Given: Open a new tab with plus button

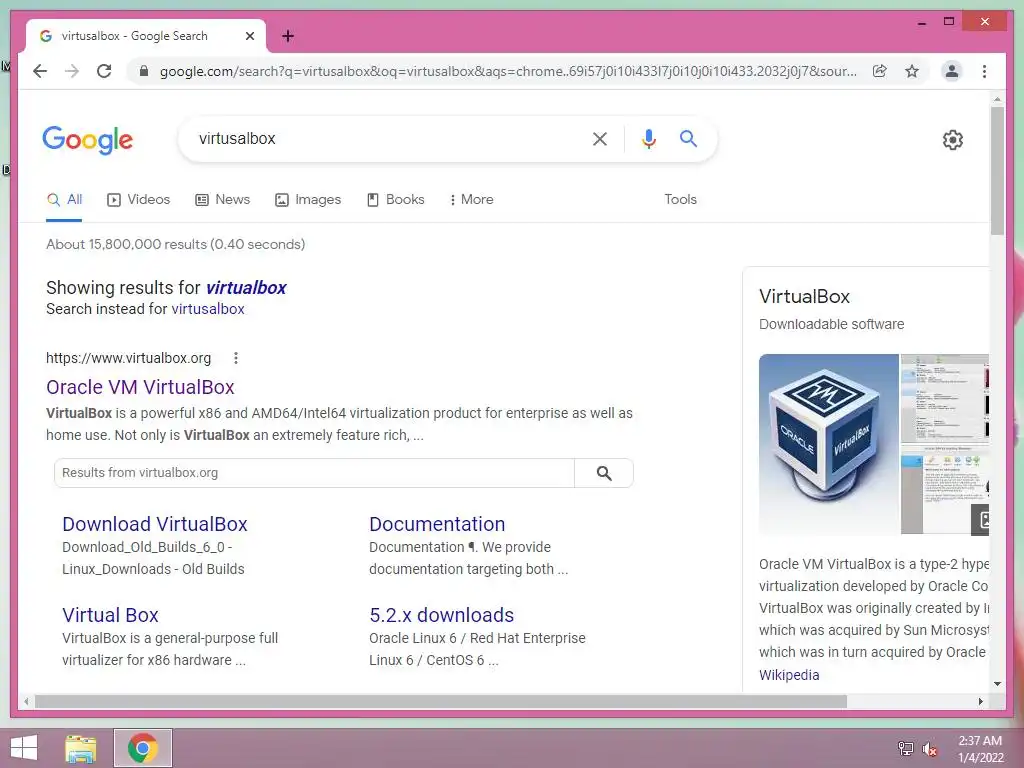Looking at the screenshot, I should [x=288, y=36].
